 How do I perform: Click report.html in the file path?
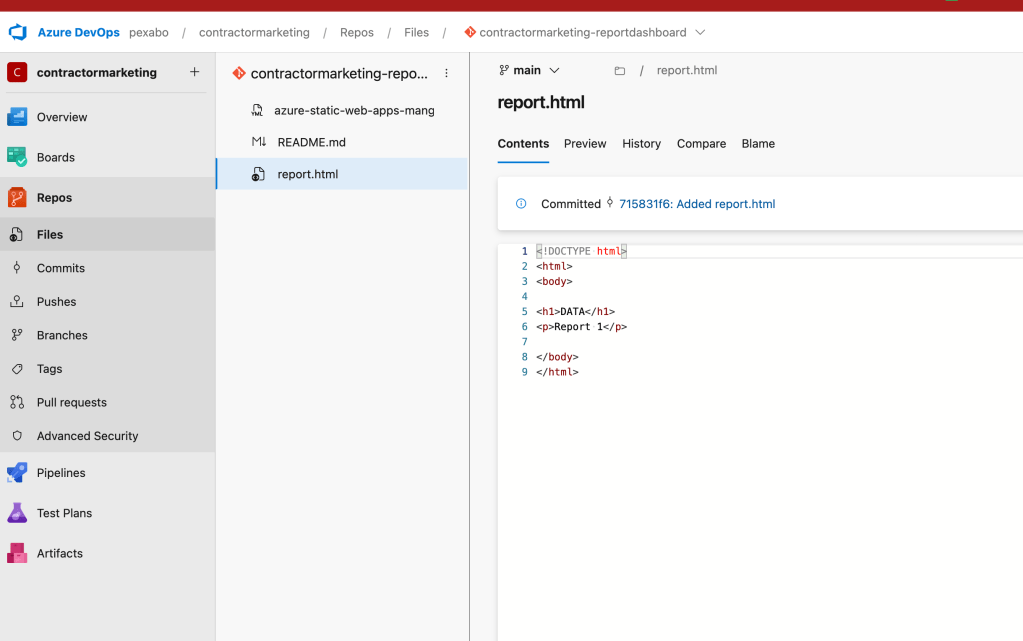click(x=686, y=70)
